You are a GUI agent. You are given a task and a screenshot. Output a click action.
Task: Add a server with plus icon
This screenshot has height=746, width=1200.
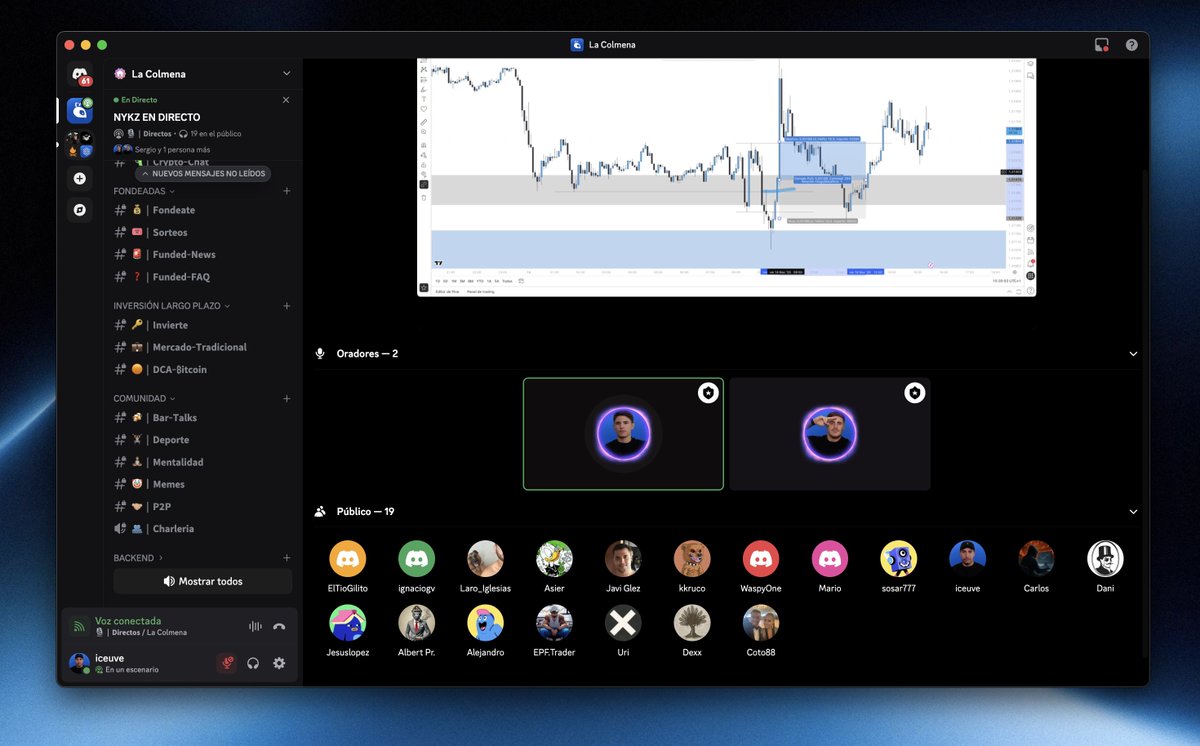(x=80, y=178)
